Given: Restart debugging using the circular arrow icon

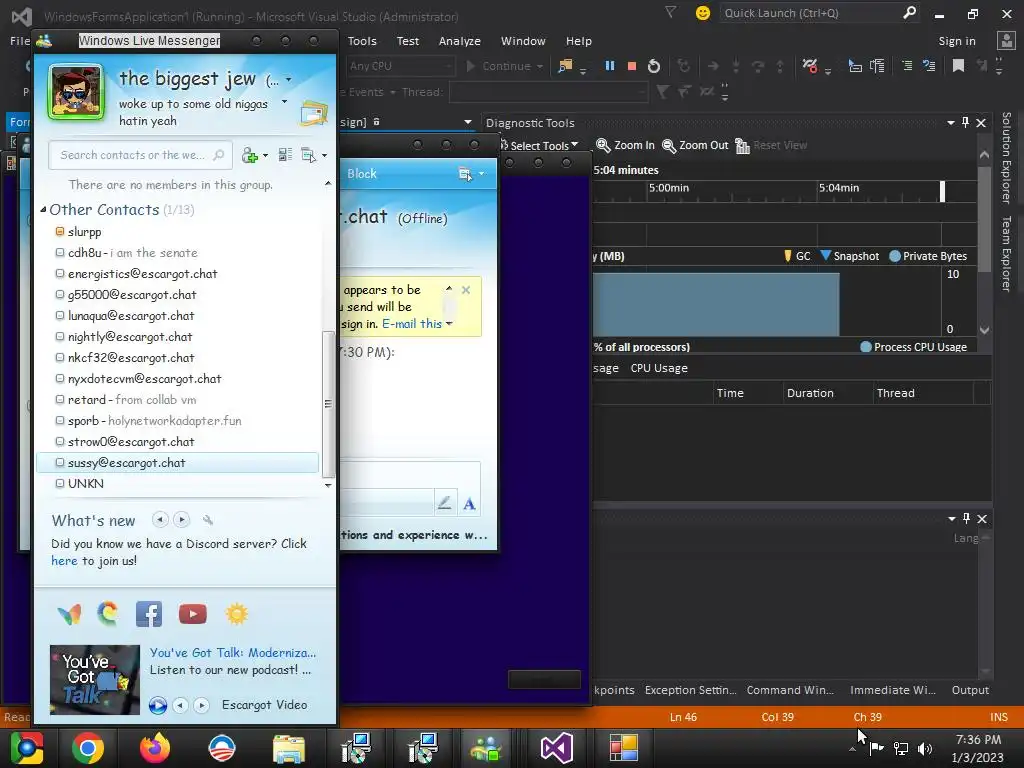Looking at the screenshot, I should click(654, 66).
